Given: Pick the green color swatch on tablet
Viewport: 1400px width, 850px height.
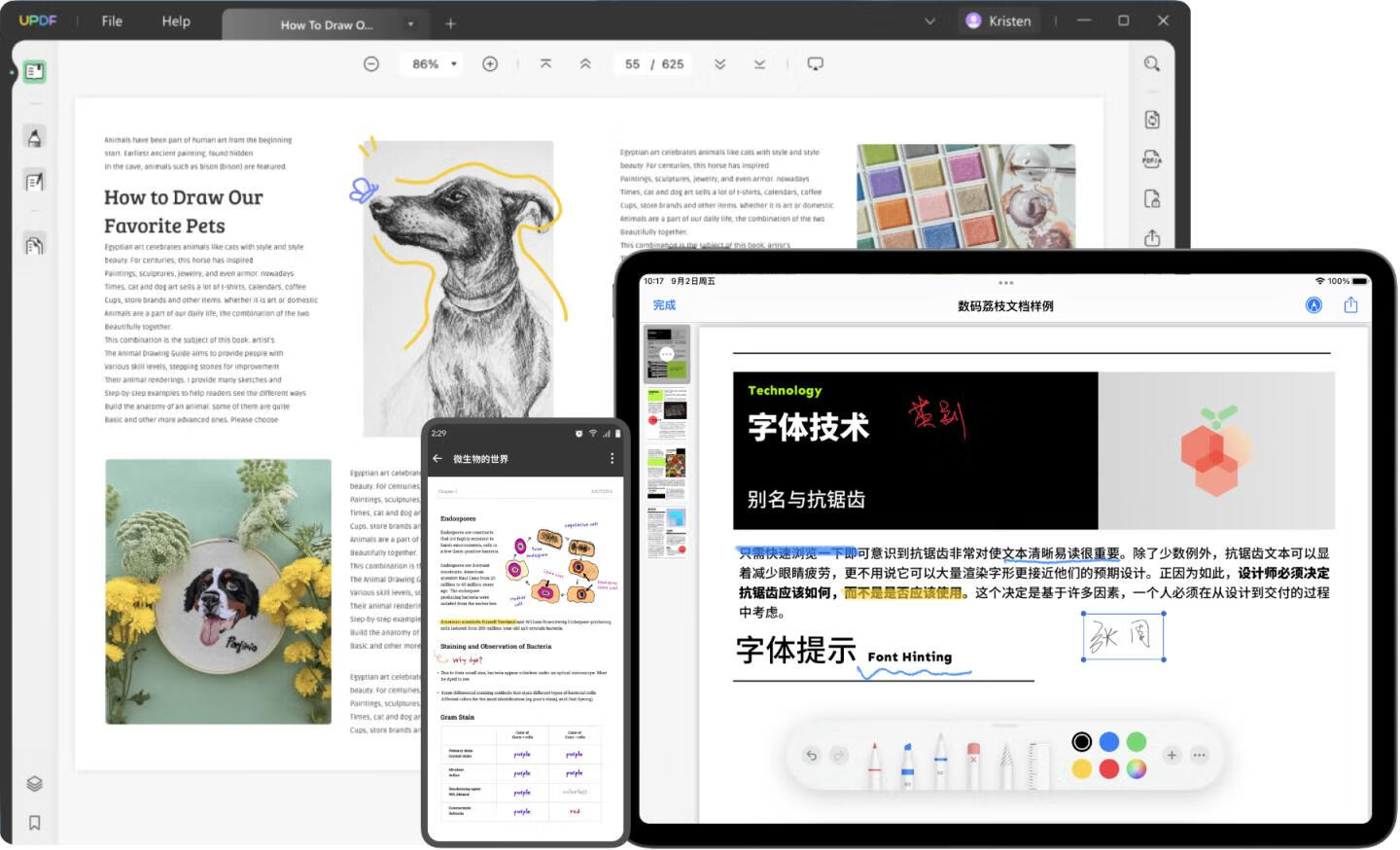Looking at the screenshot, I should pyautogui.click(x=1137, y=742).
